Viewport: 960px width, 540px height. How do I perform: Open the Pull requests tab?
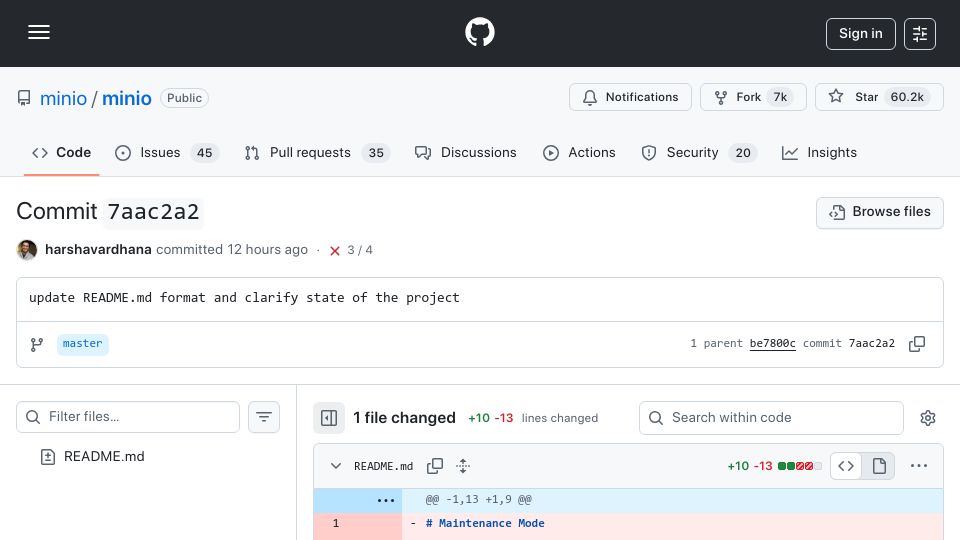coord(317,152)
